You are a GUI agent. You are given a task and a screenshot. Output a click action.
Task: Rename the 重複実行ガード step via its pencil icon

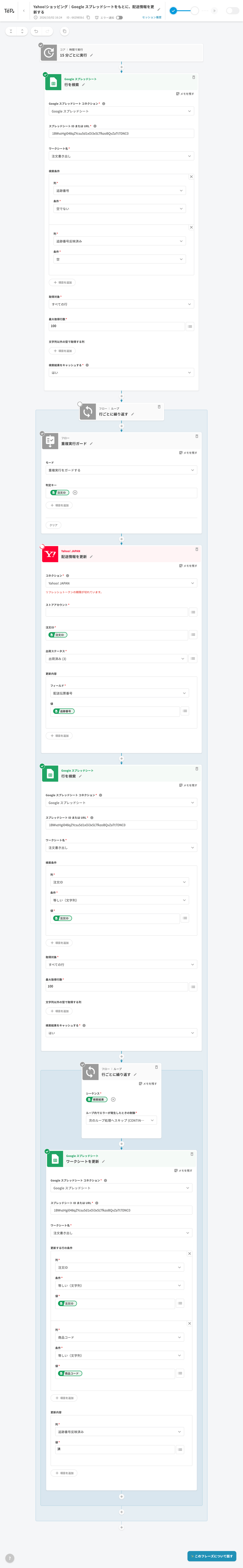tap(91, 444)
